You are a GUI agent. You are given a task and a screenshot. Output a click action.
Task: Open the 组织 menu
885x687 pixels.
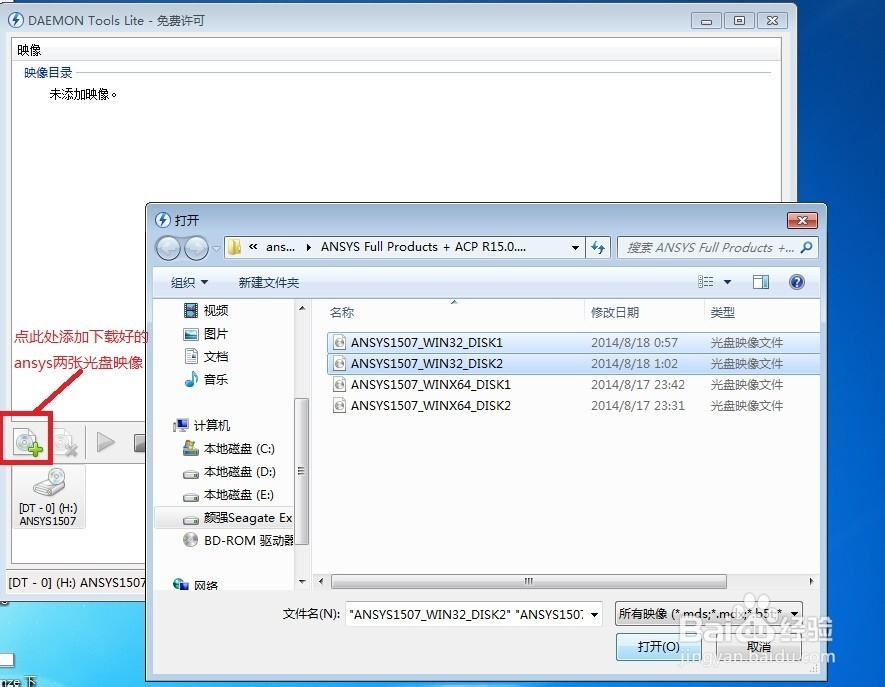click(189, 282)
